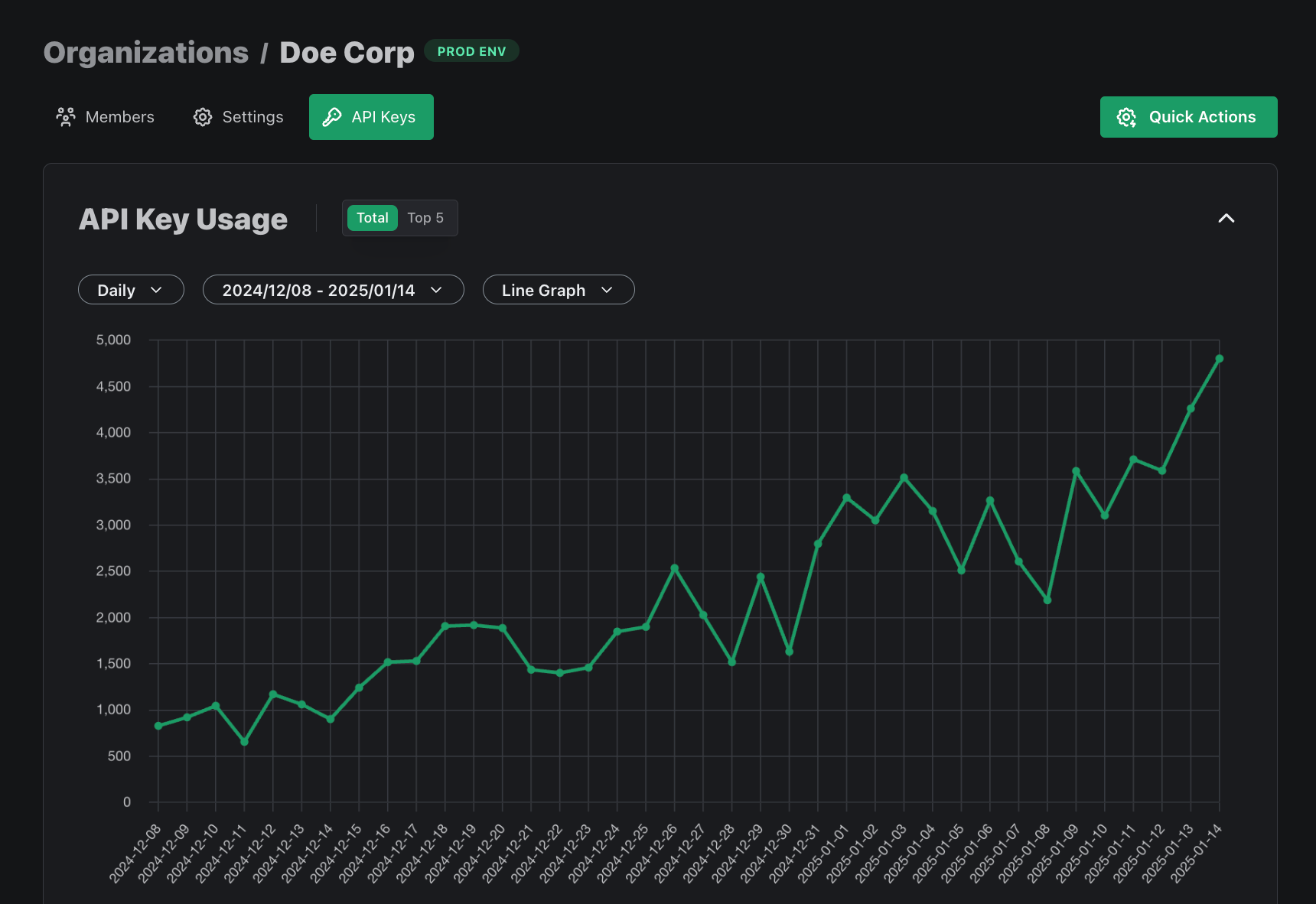Click the Doe Corp breadcrumb title

tap(347, 53)
